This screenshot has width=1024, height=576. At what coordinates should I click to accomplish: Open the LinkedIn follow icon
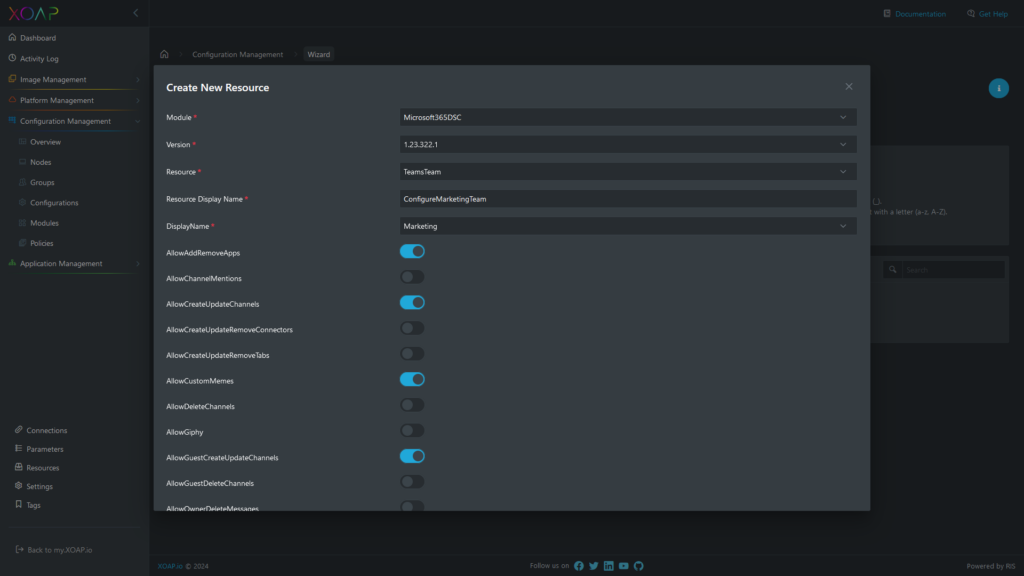point(609,566)
